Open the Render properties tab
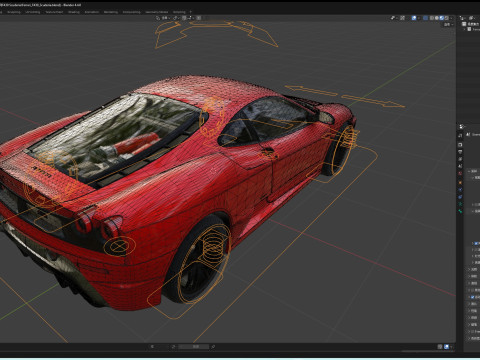This screenshot has width=480, height=360. pyautogui.click(x=460, y=145)
